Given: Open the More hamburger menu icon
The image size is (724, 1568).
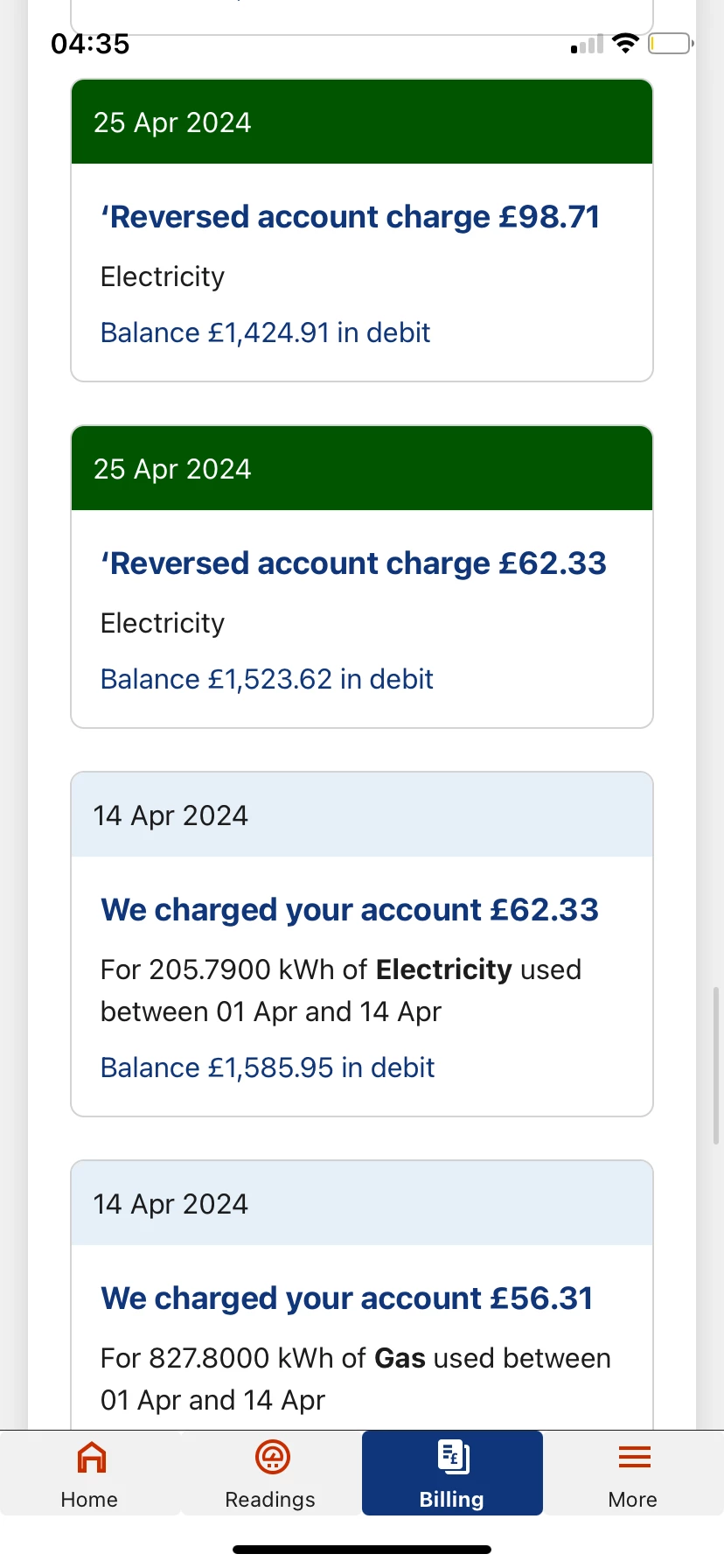Looking at the screenshot, I should 634,1457.
